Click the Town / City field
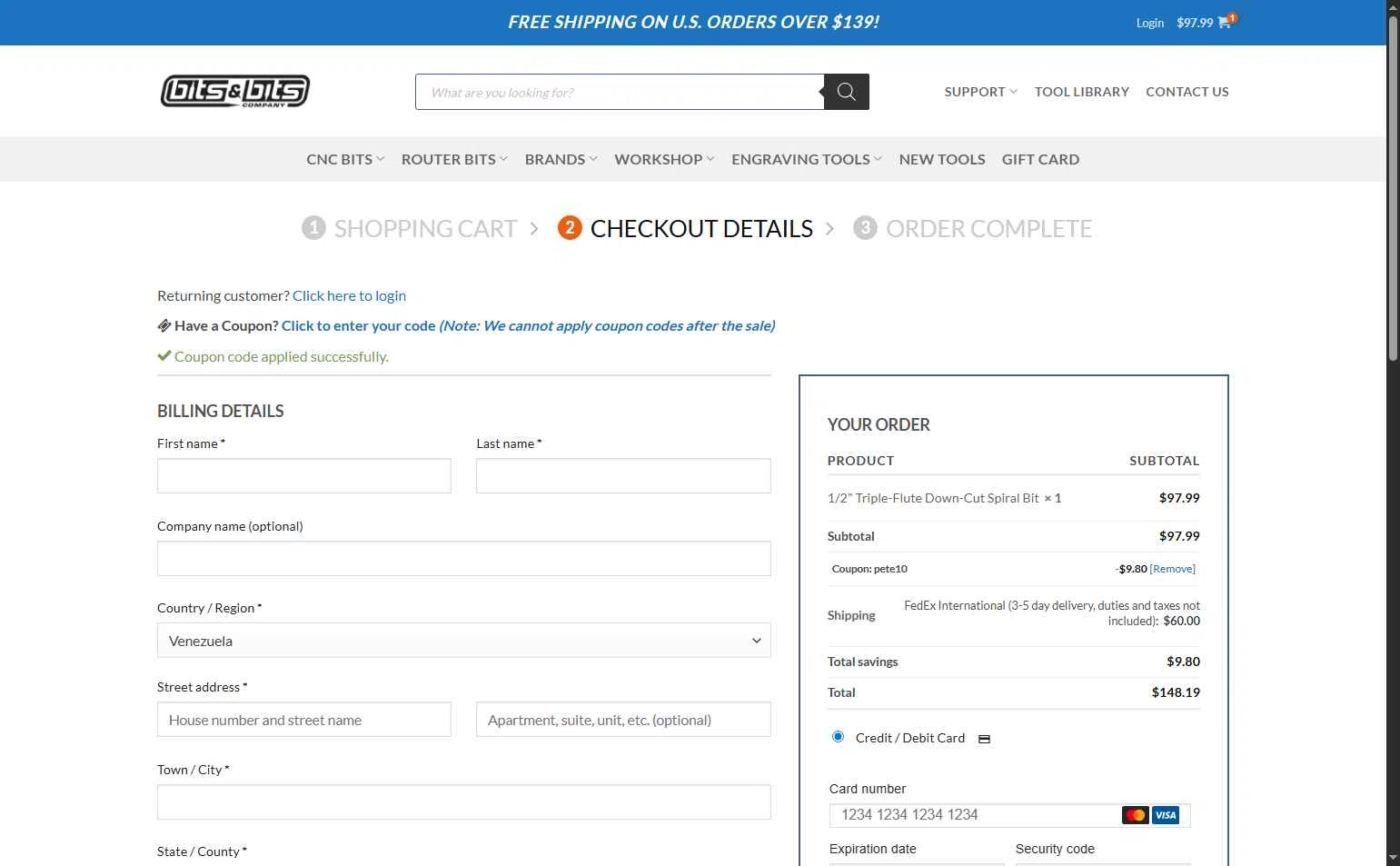Image resolution: width=1400 pixels, height=866 pixels. pyautogui.click(x=464, y=802)
